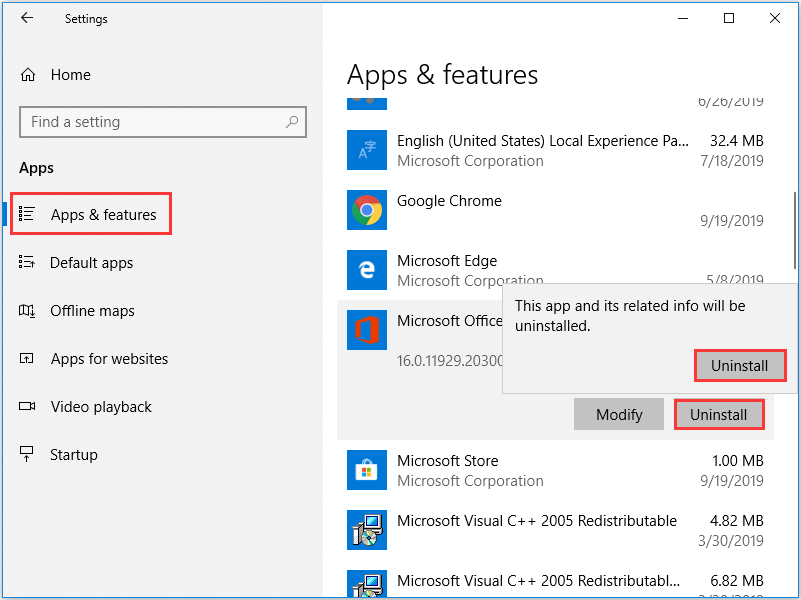801x600 pixels.
Task: Select Microsoft Visual C++ 2005 Redistributable 4.82 MB
Action: pyautogui.click(x=537, y=520)
